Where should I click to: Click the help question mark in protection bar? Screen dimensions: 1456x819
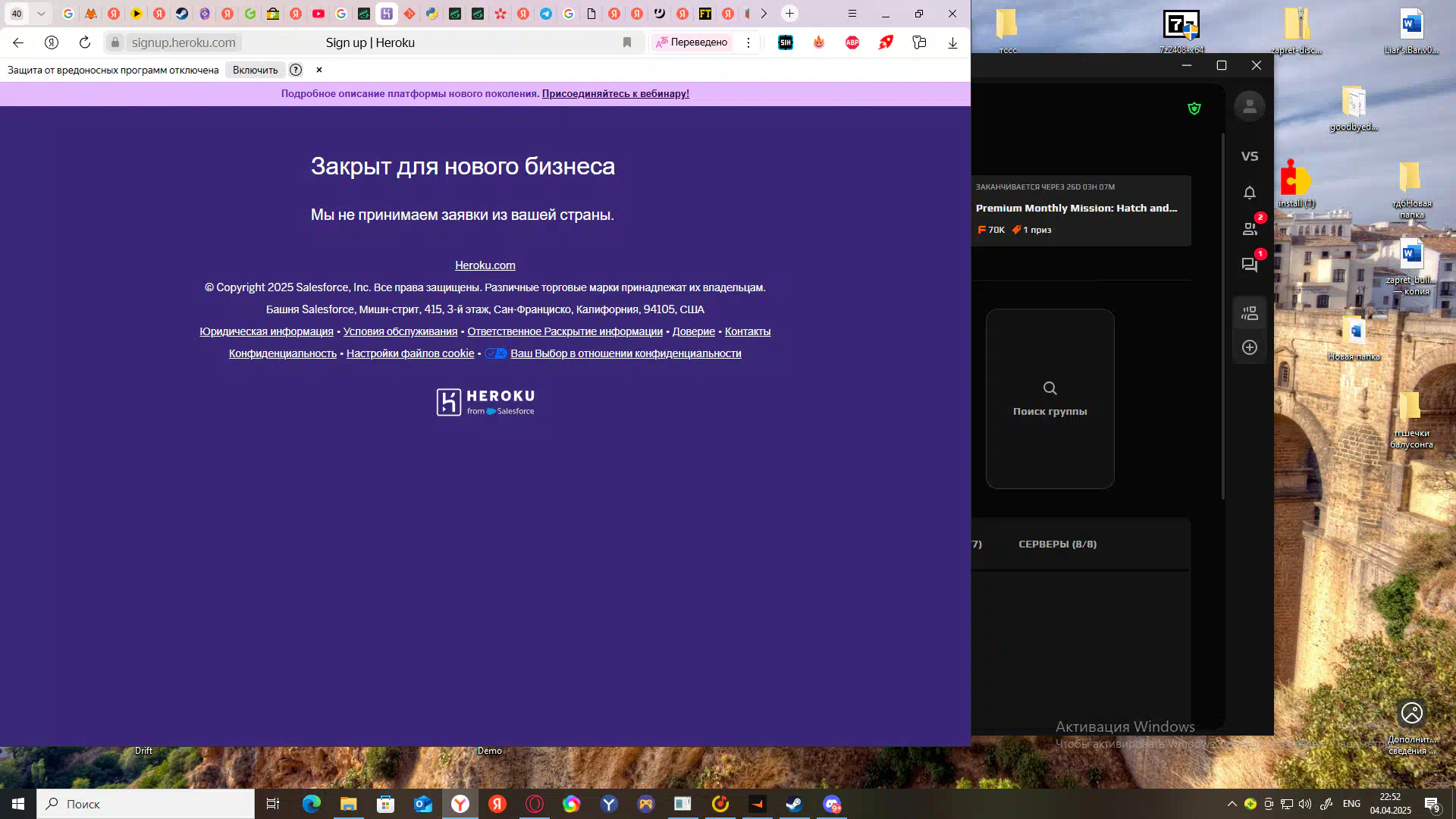pyautogui.click(x=296, y=70)
